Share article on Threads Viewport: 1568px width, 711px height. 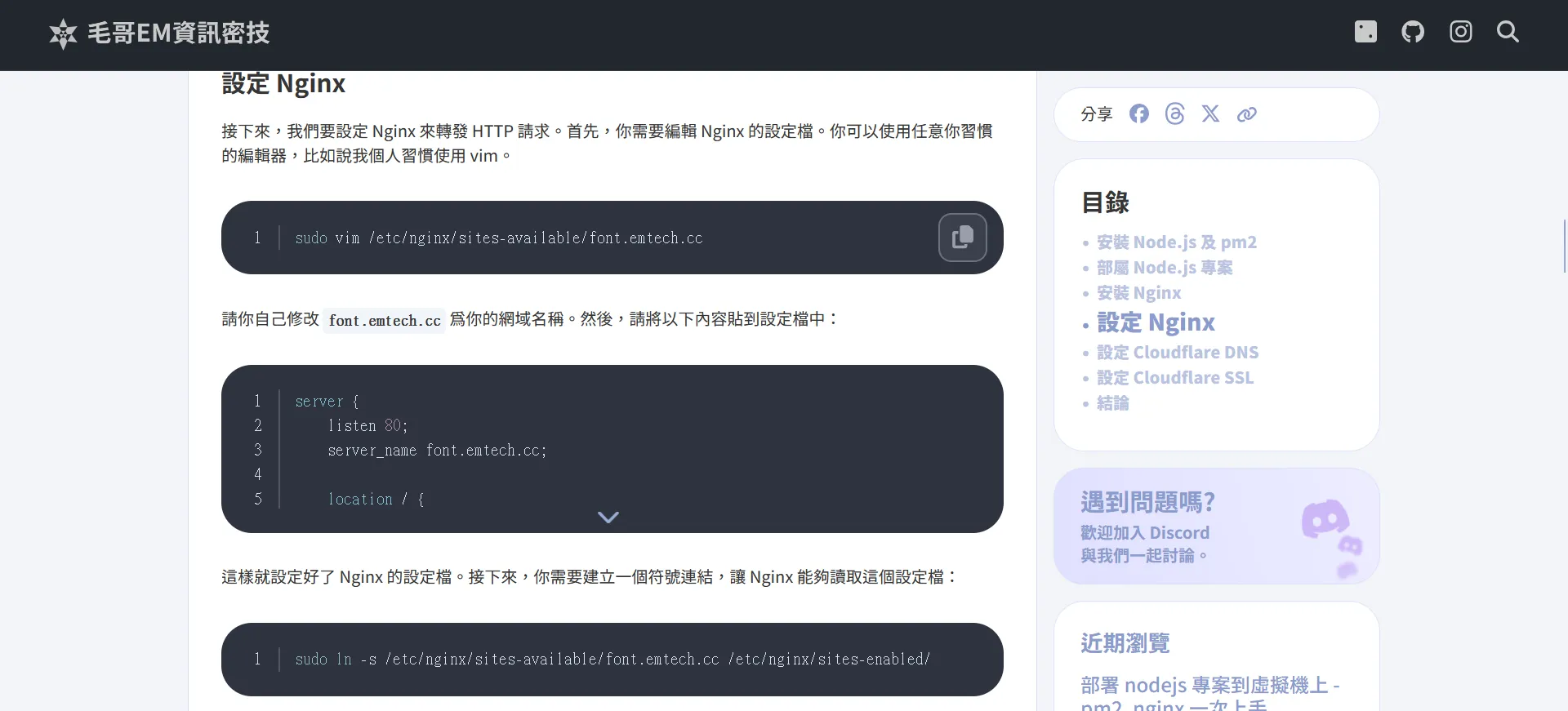[1174, 114]
